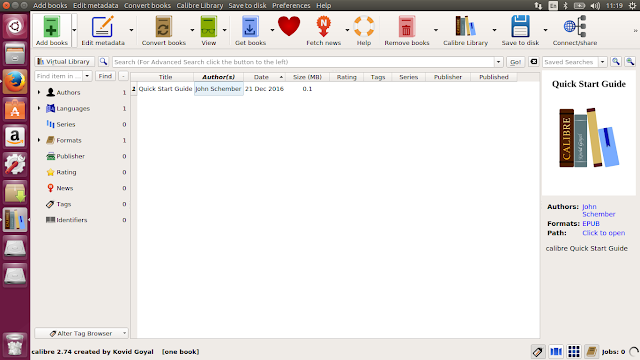Open Ubuntu Software Center in dock
This screenshot has height=360, width=640.
point(15,109)
